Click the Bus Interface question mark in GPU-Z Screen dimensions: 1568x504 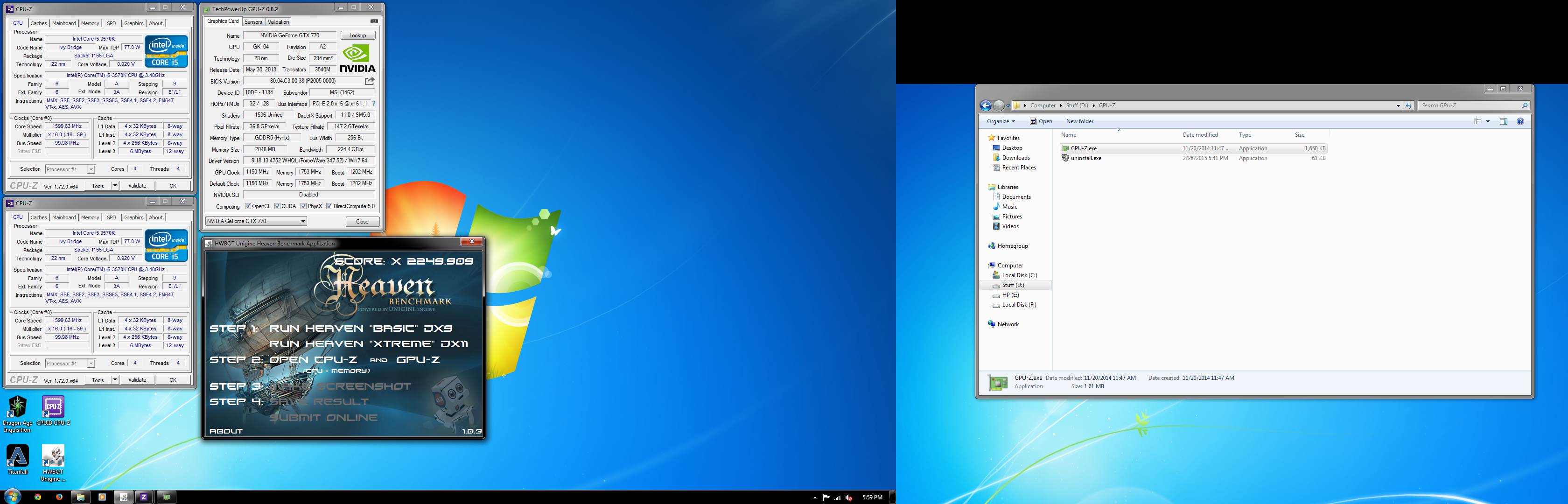[374, 104]
